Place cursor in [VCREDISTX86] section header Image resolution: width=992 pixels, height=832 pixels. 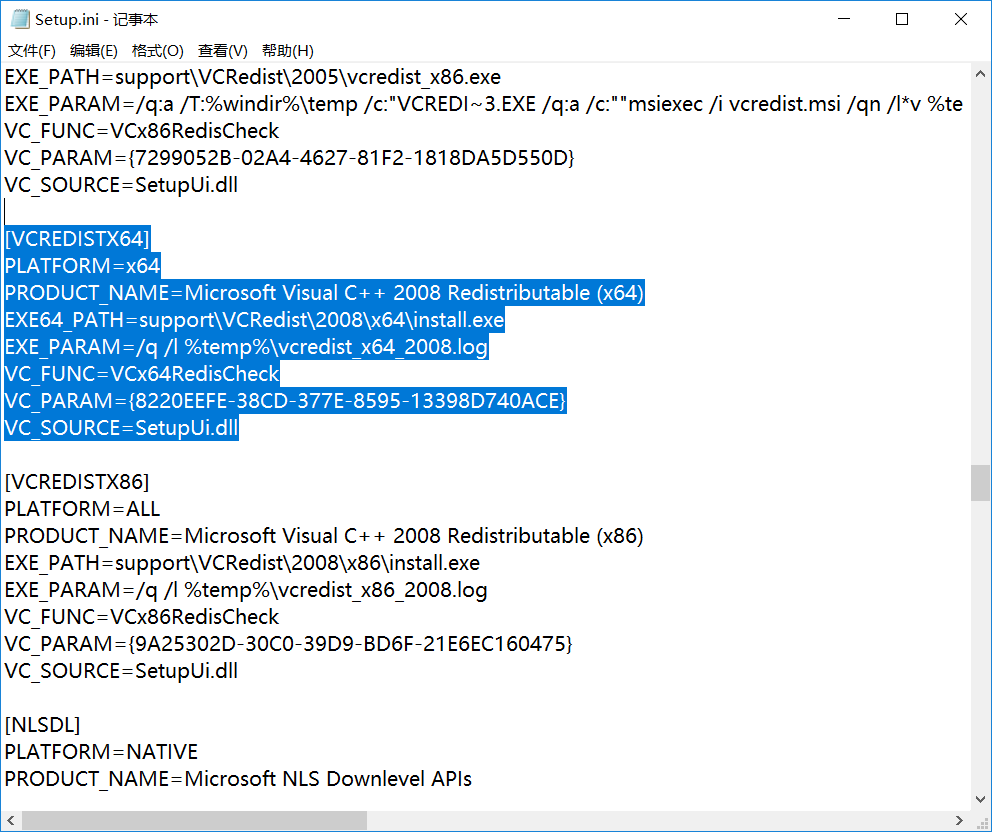pos(77,482)
